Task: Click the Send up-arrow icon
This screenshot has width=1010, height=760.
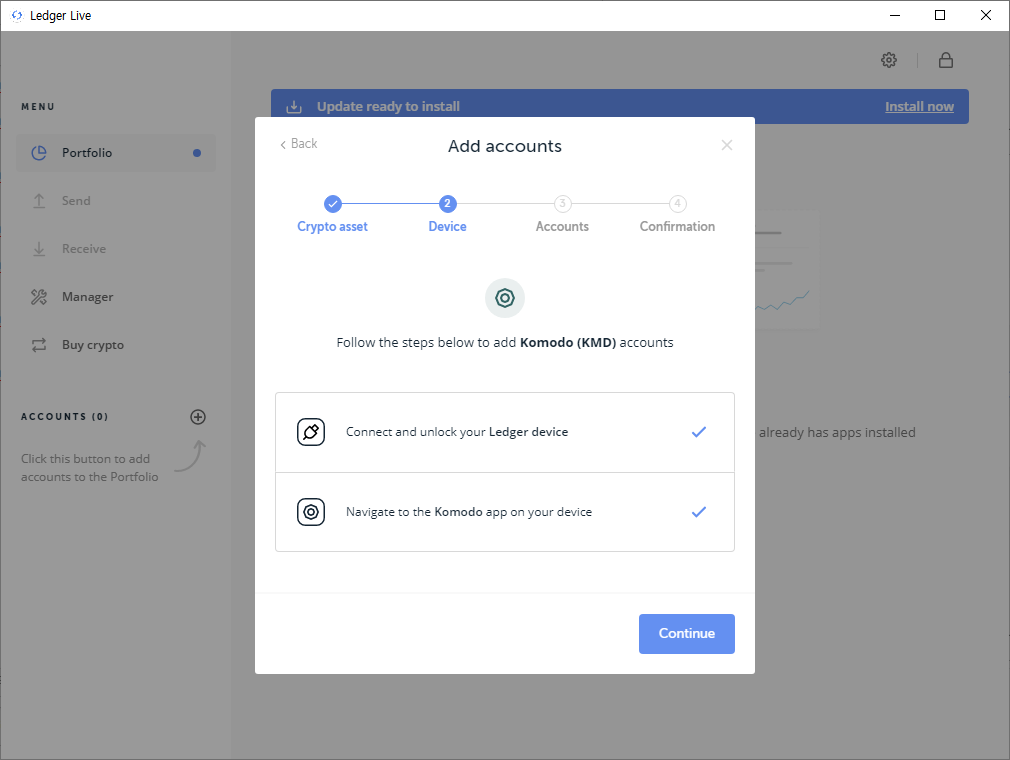Action: tap(39, 201)
